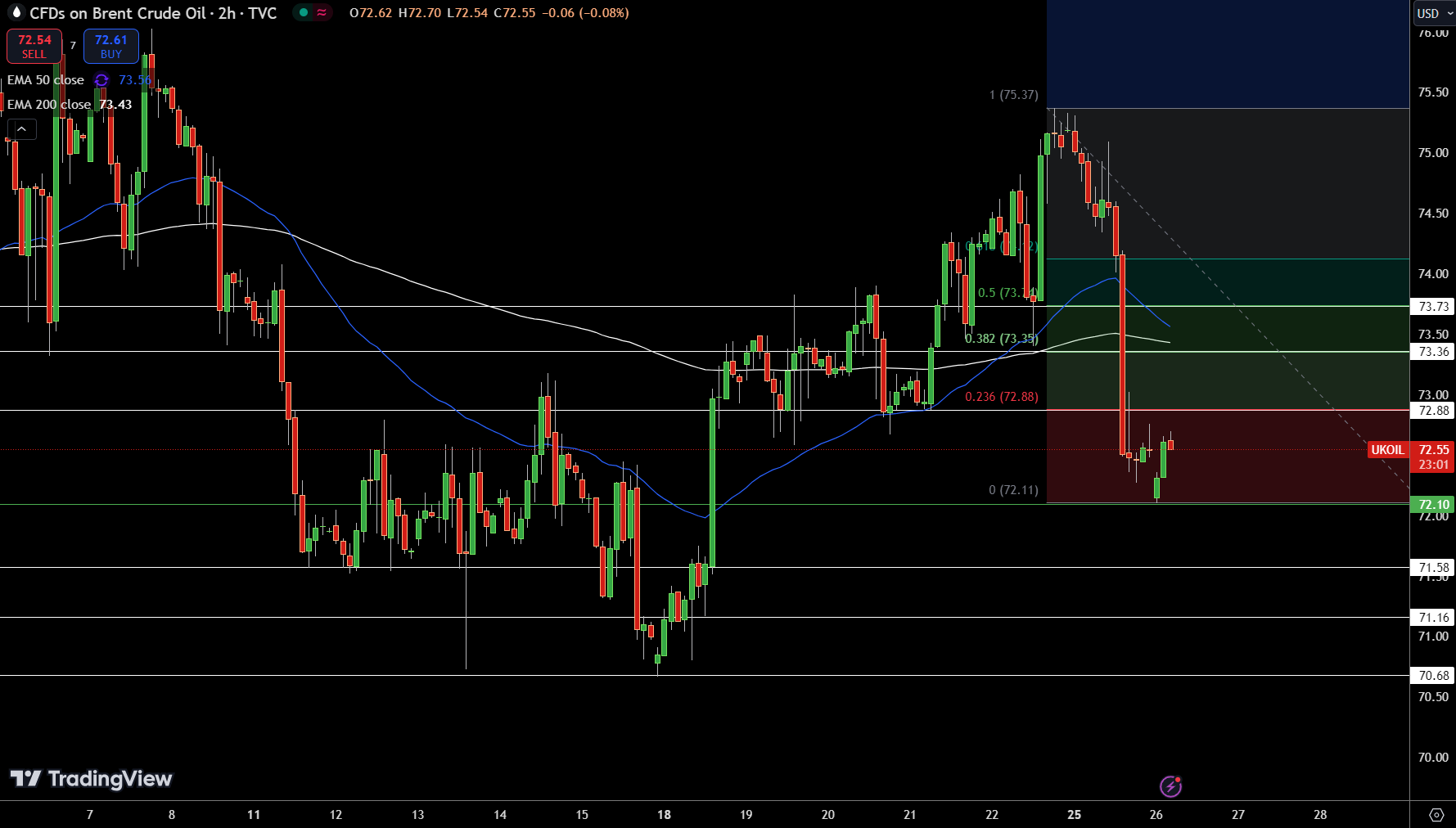
Task: Click the EMA 50 value 73.56
Action: [135, 80]
